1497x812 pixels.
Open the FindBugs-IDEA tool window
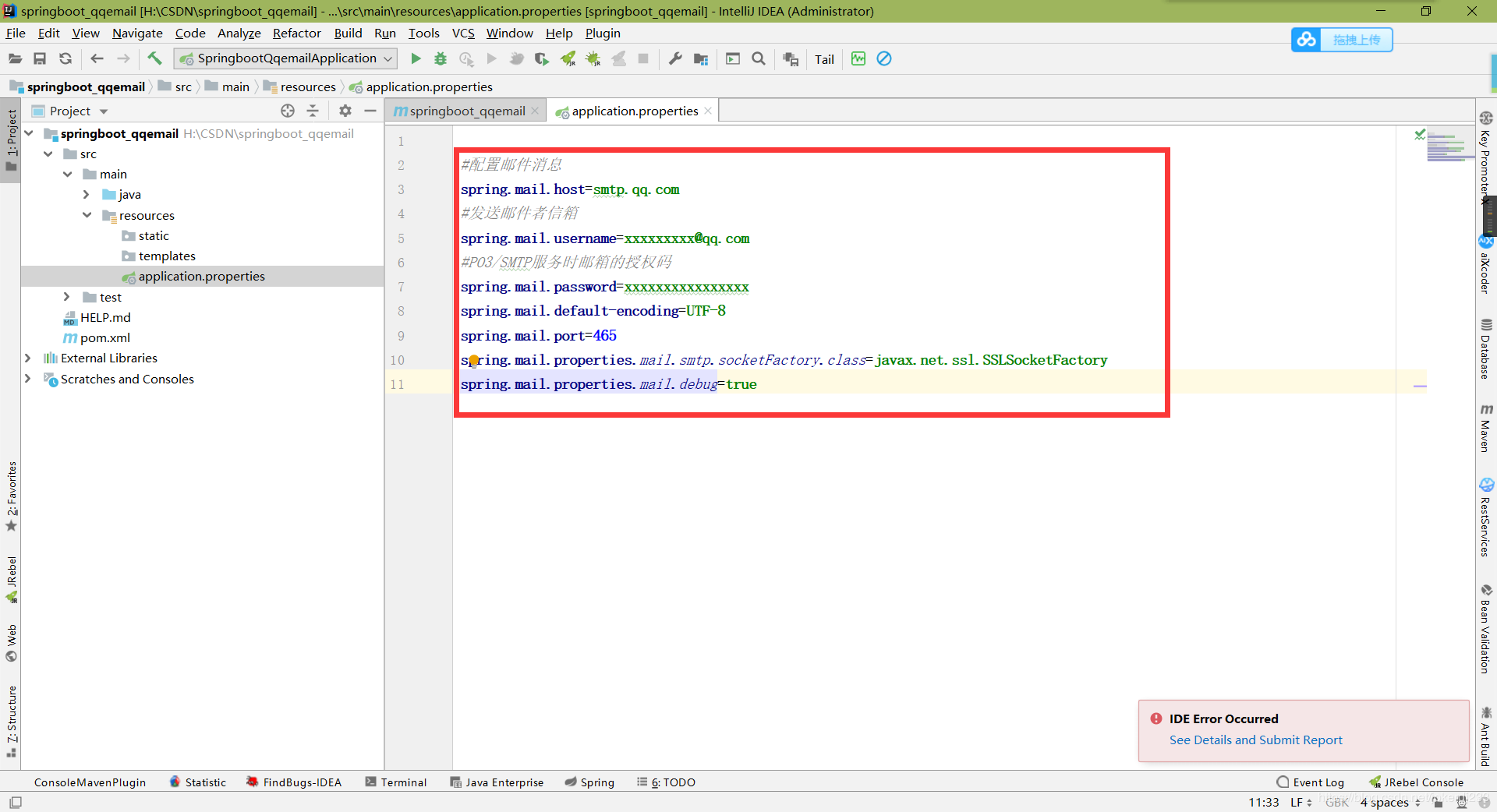click(294, 782)
